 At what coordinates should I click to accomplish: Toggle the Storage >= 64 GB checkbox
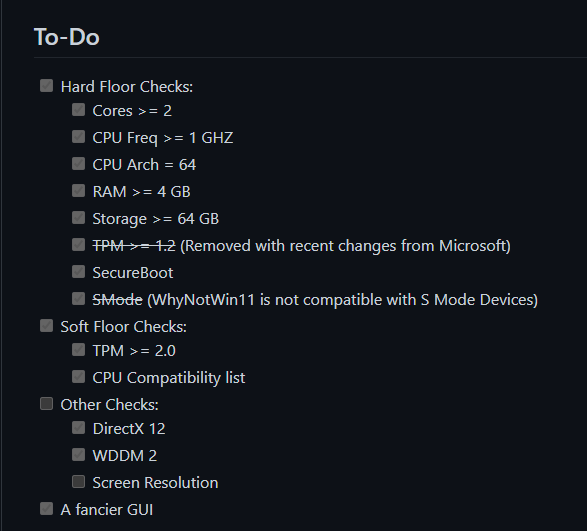tap(78, 218)
